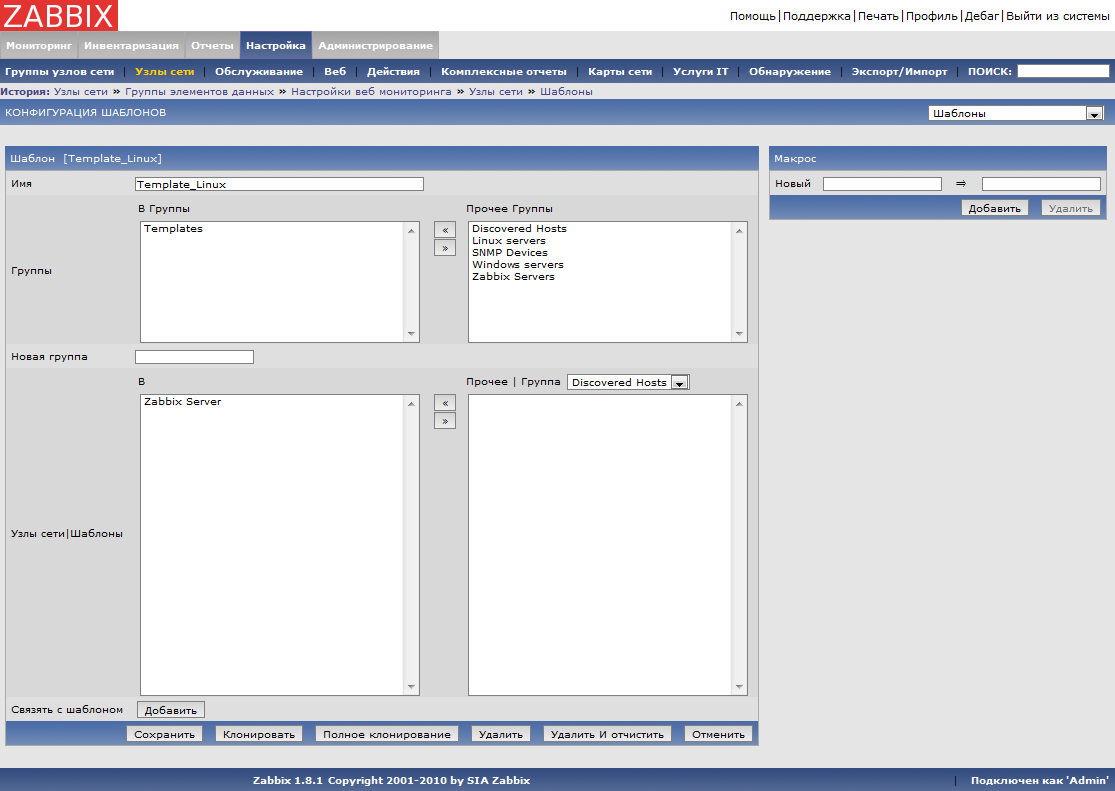Open Обслуживание submenu item
The image size is (1115, 791).
coord(259,71)
